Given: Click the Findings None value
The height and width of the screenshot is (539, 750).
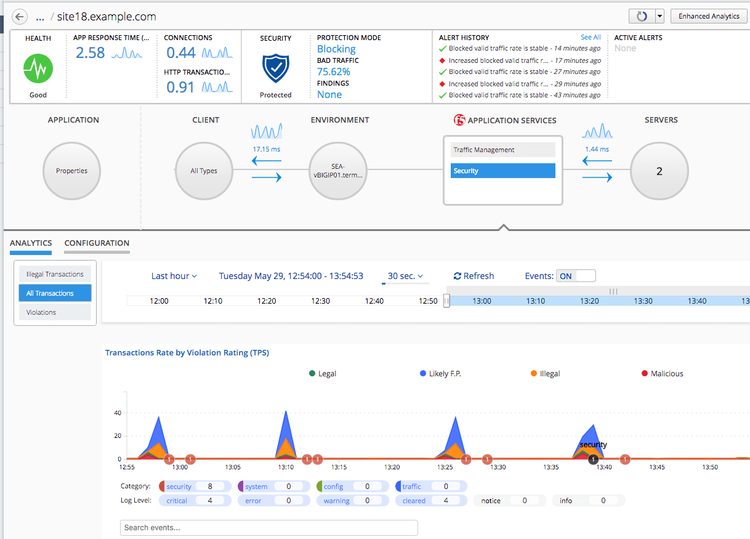Looking at the screenshot, I should click(330, 95).
